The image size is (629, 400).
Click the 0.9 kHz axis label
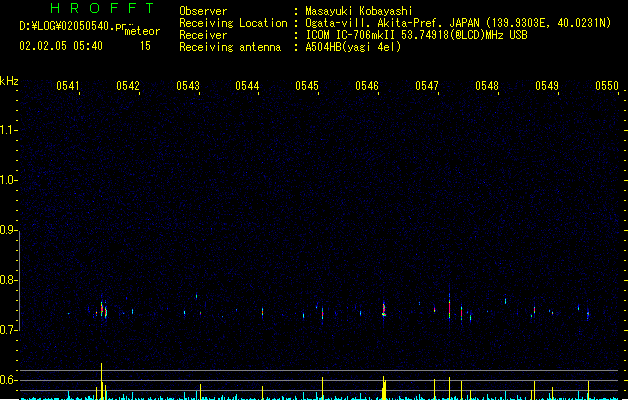[8, 230]
